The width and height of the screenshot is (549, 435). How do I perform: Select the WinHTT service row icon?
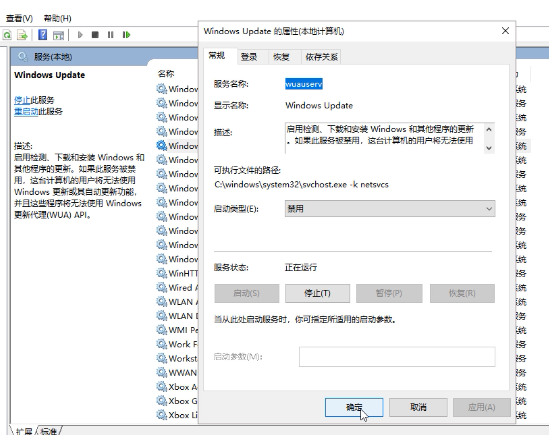point(161,273)
